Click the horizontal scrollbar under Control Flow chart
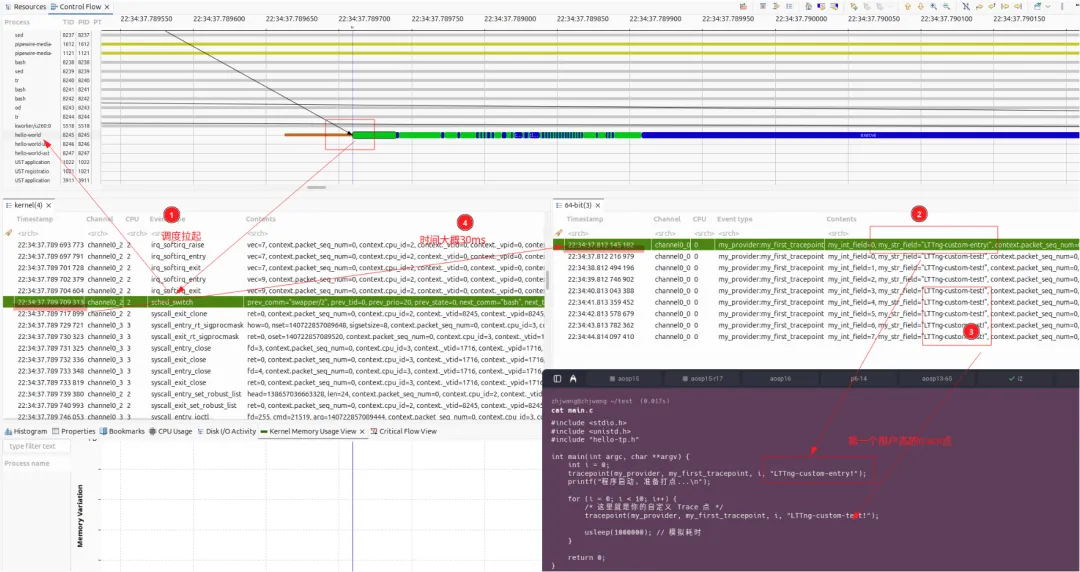The width and height of the screenshot is (1080, 572). pos(317,187)
